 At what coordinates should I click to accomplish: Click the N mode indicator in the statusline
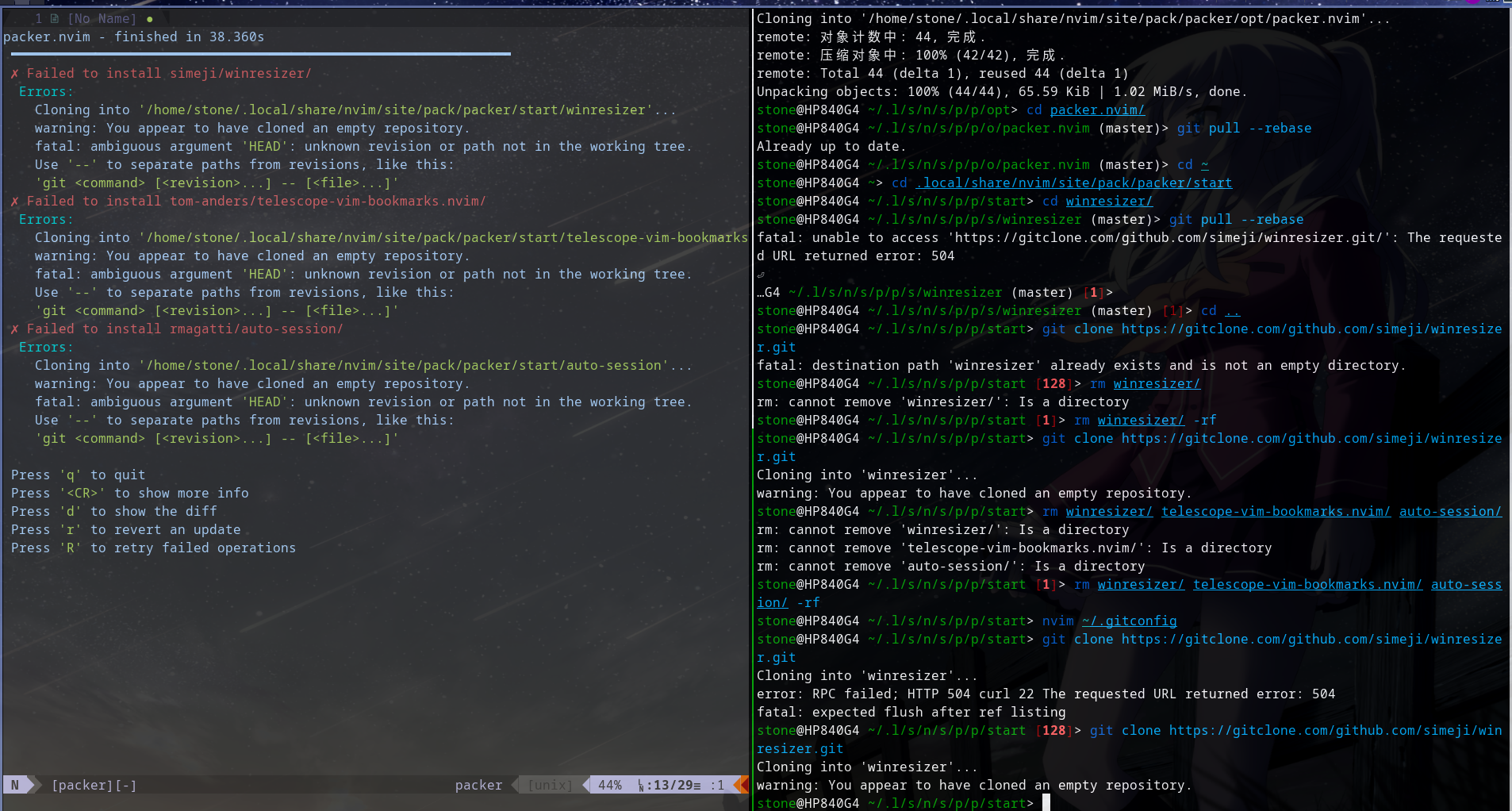pyautogui.click(x=14, y=785)
